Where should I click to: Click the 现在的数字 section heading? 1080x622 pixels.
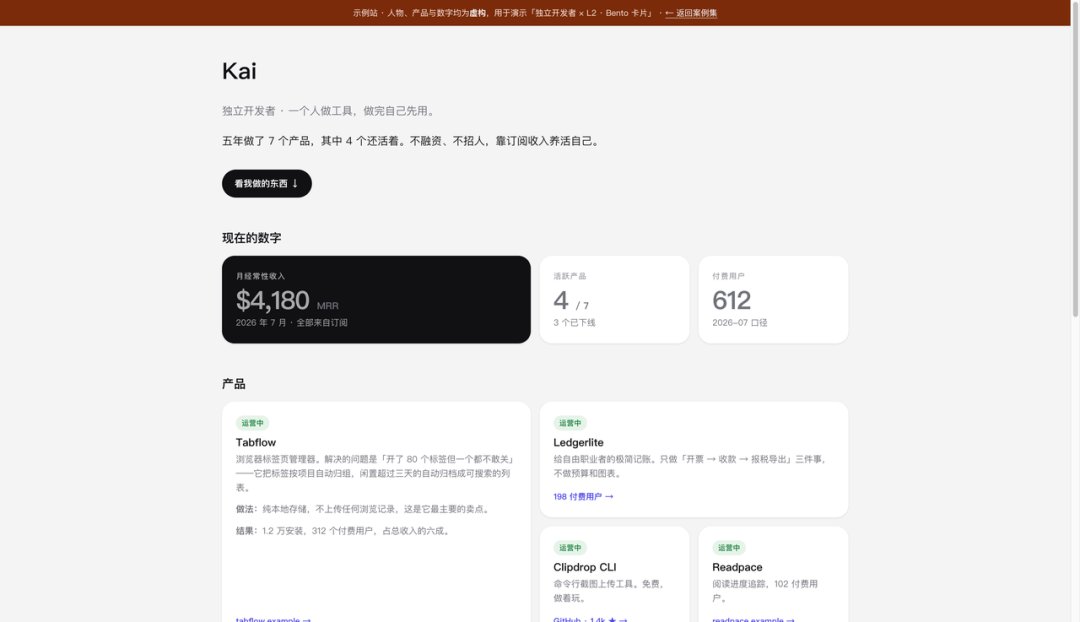(251, 238)
